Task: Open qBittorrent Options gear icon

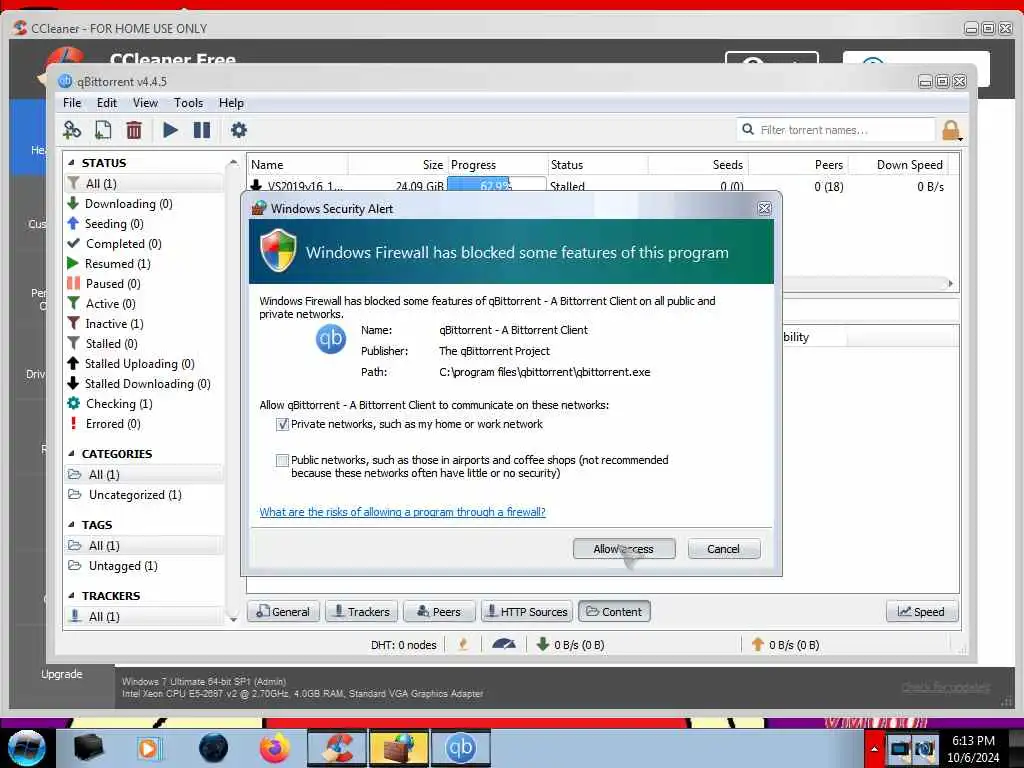Action: pyautogui.click(x=238, y=130)
